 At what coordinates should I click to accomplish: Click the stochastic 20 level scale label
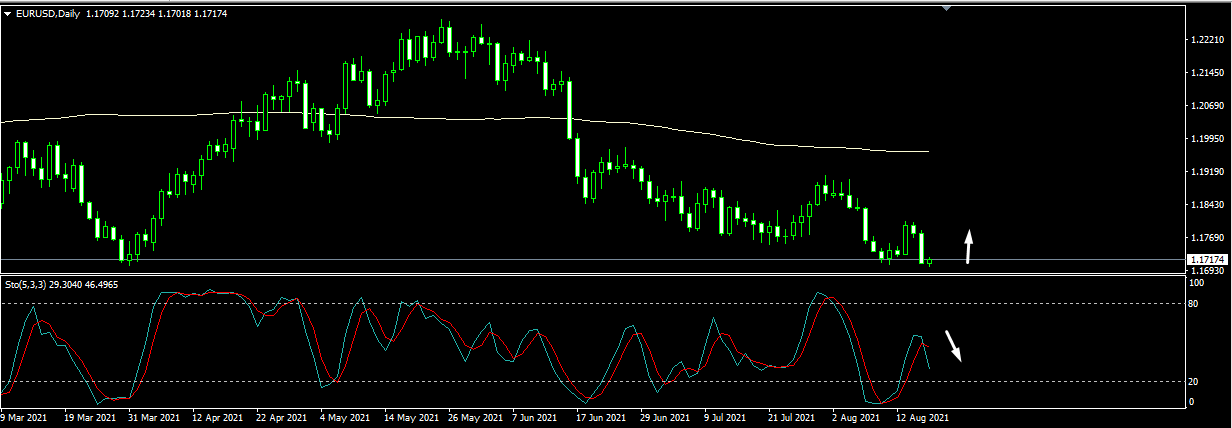pyautogui.click(x=1193, y=381)
